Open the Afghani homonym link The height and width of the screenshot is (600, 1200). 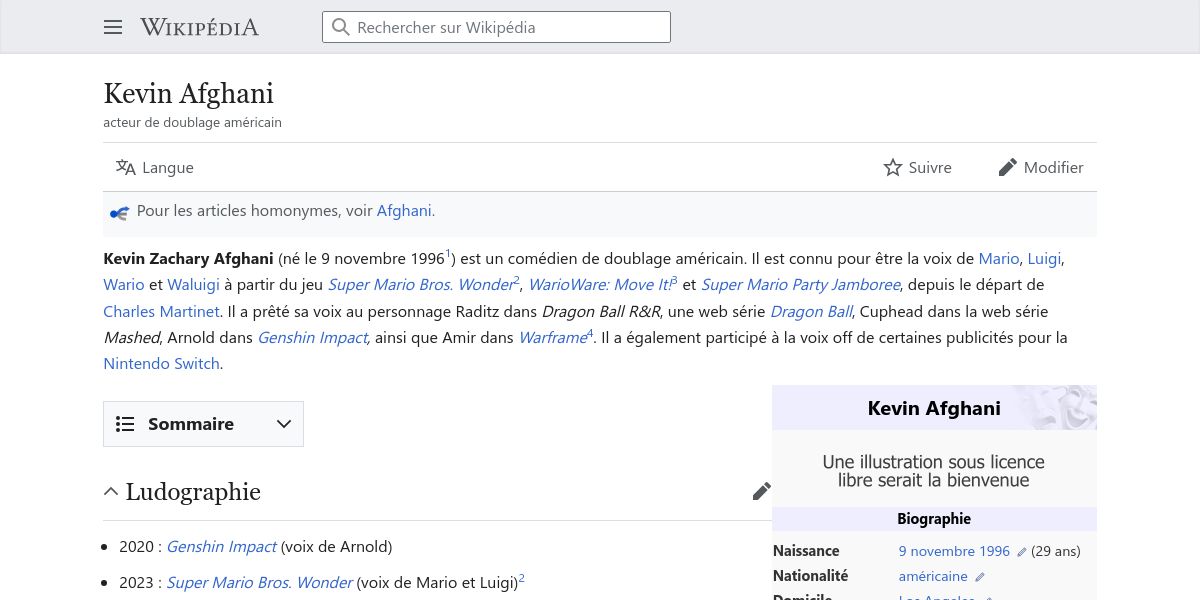click(404, 211)
